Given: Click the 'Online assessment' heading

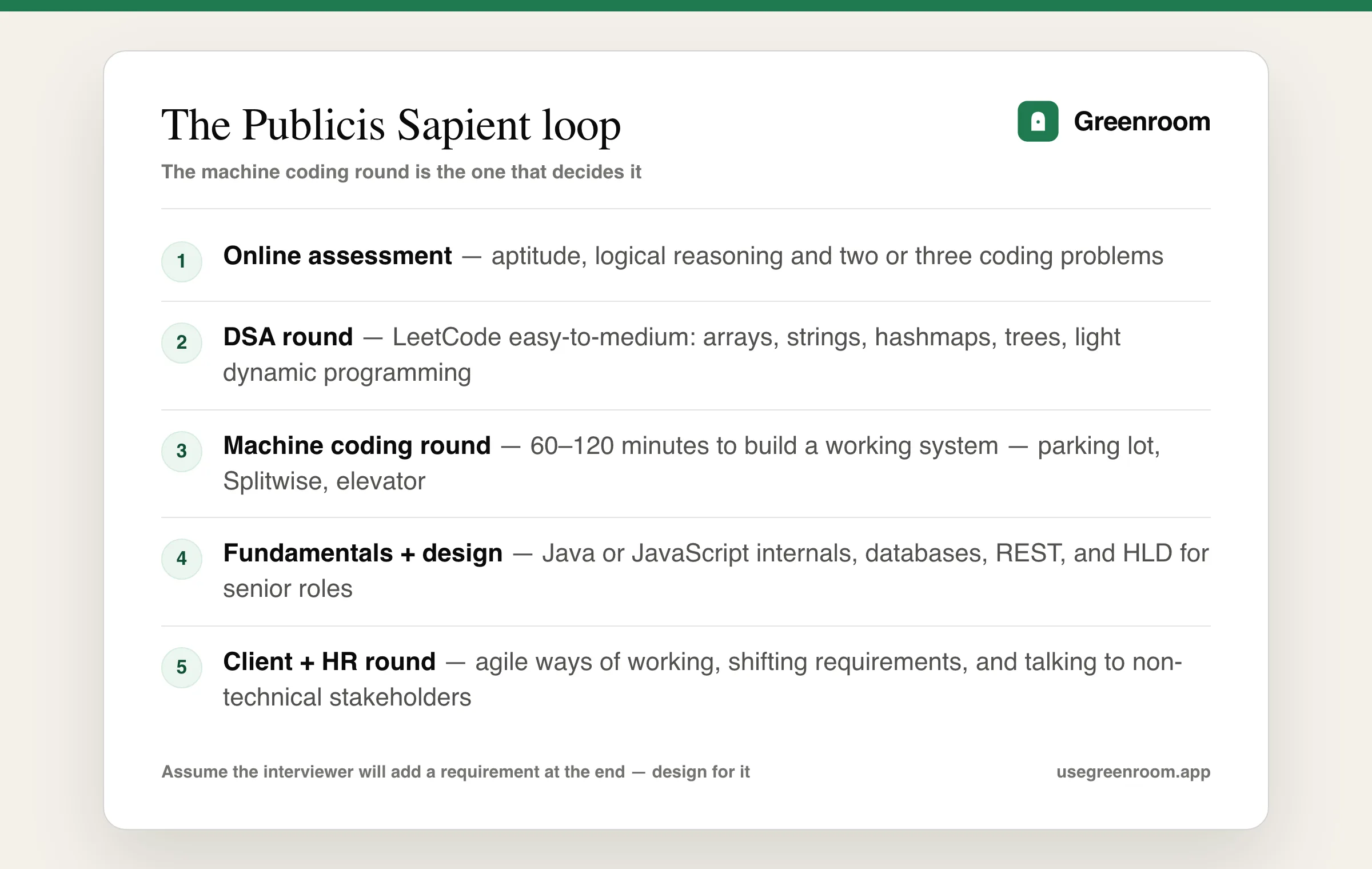Looking at the screenshot, I should 337,256.
